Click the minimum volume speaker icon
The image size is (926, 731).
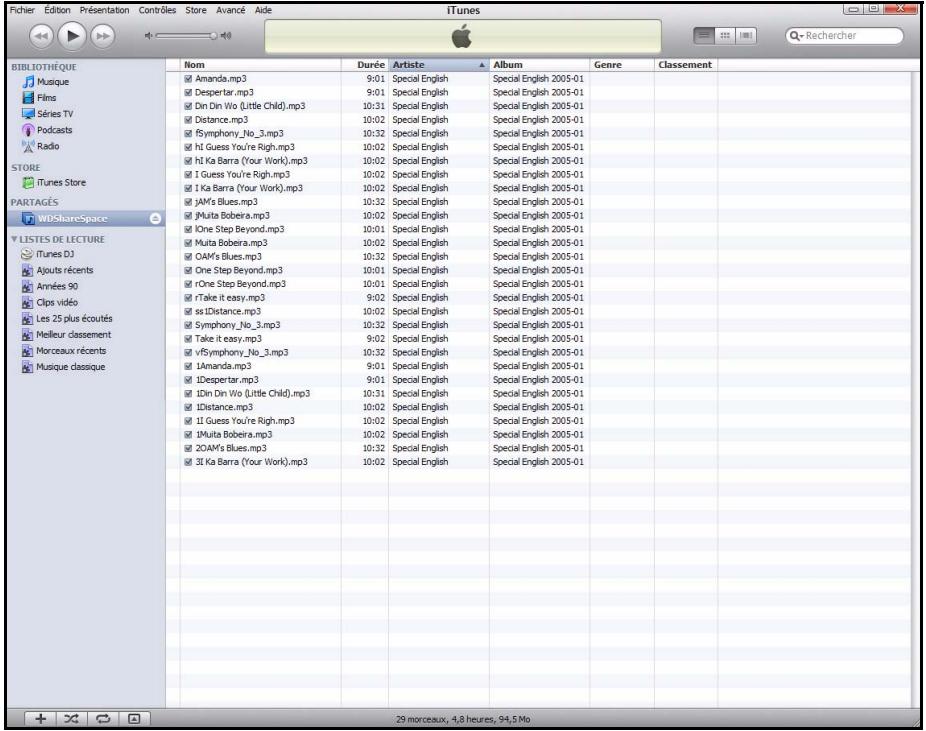[x=148, y=36]
